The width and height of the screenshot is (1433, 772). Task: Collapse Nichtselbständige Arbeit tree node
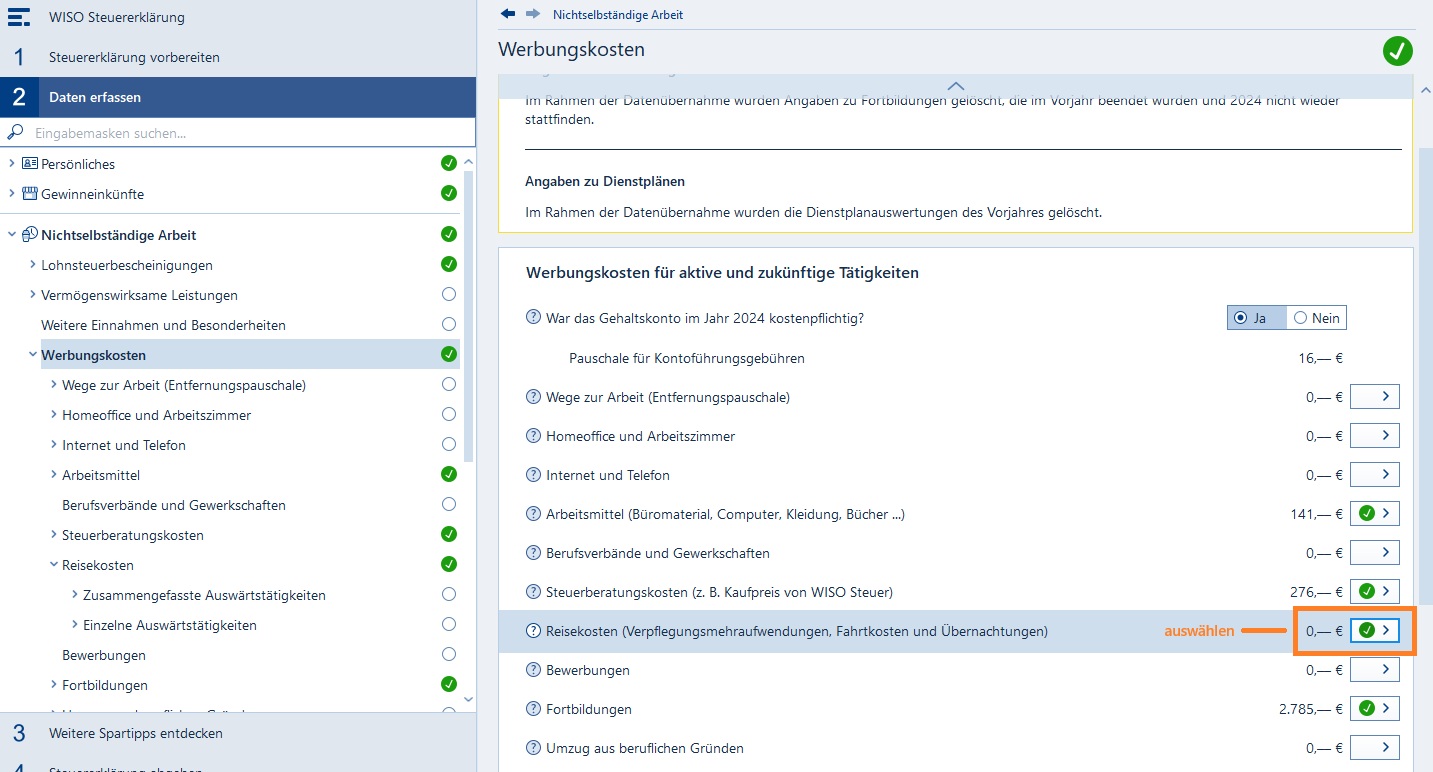pos(12,235)
